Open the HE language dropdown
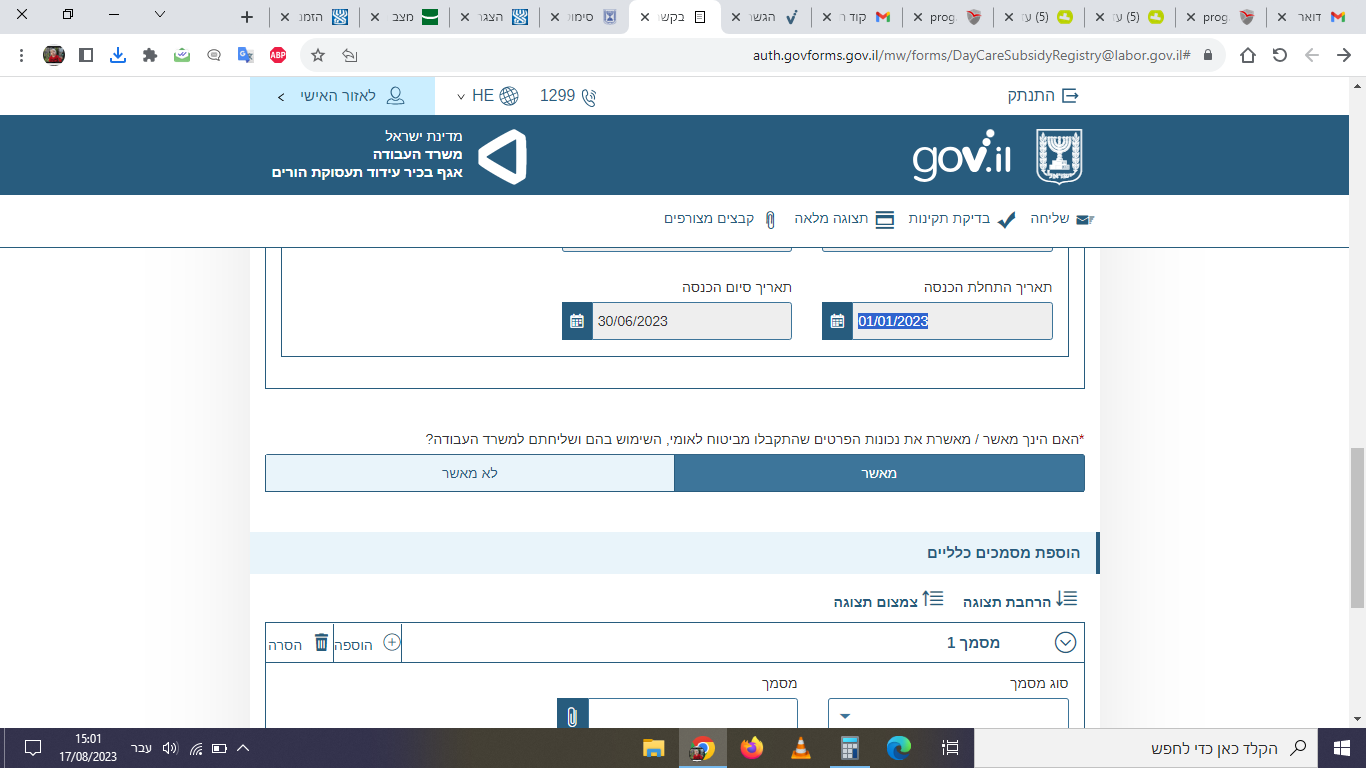Viewport: 1366px width, 768px height. pos(488,96)
